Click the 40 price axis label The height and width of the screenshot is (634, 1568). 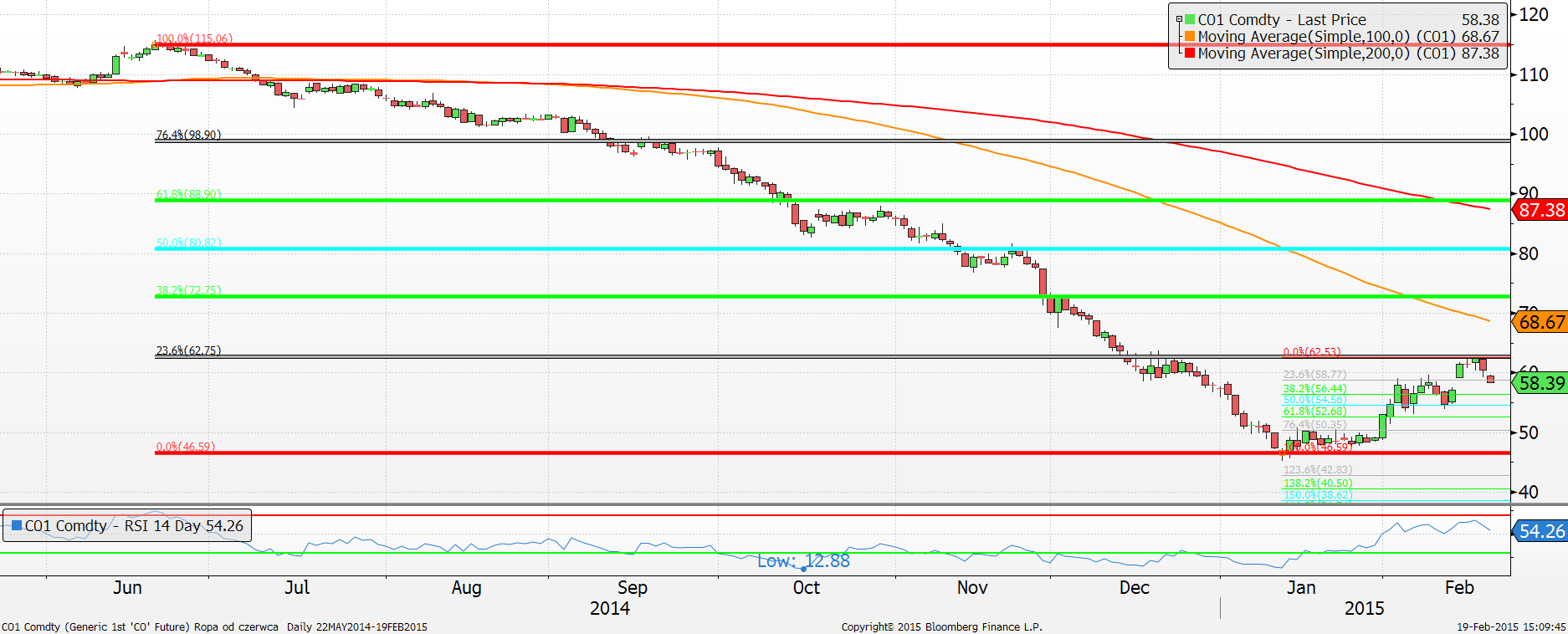[1530, 492]
